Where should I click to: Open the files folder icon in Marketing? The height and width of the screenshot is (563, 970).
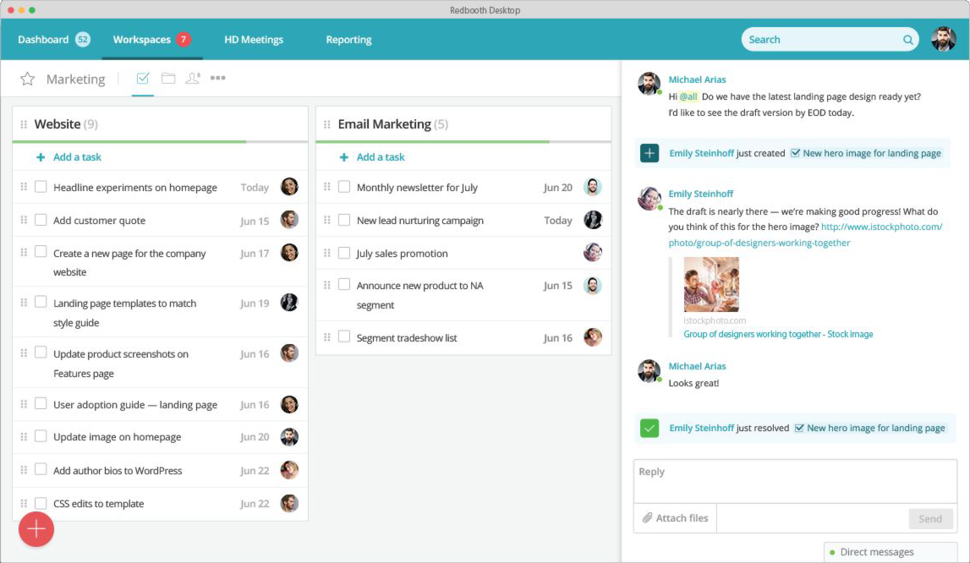pyautogui.click(x=168, y=78)
